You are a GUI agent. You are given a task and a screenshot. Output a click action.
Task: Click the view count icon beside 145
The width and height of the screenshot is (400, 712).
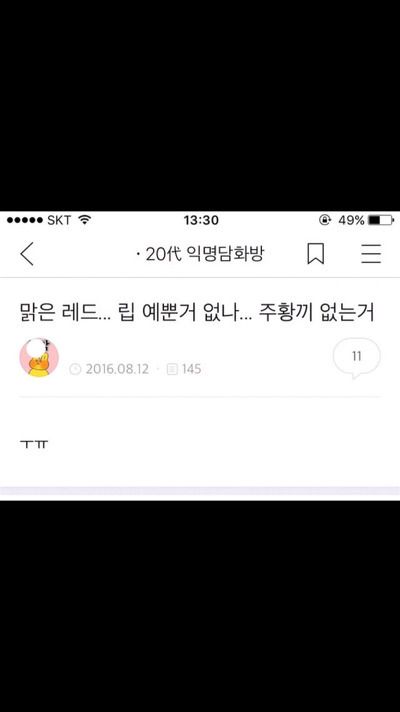172,369
